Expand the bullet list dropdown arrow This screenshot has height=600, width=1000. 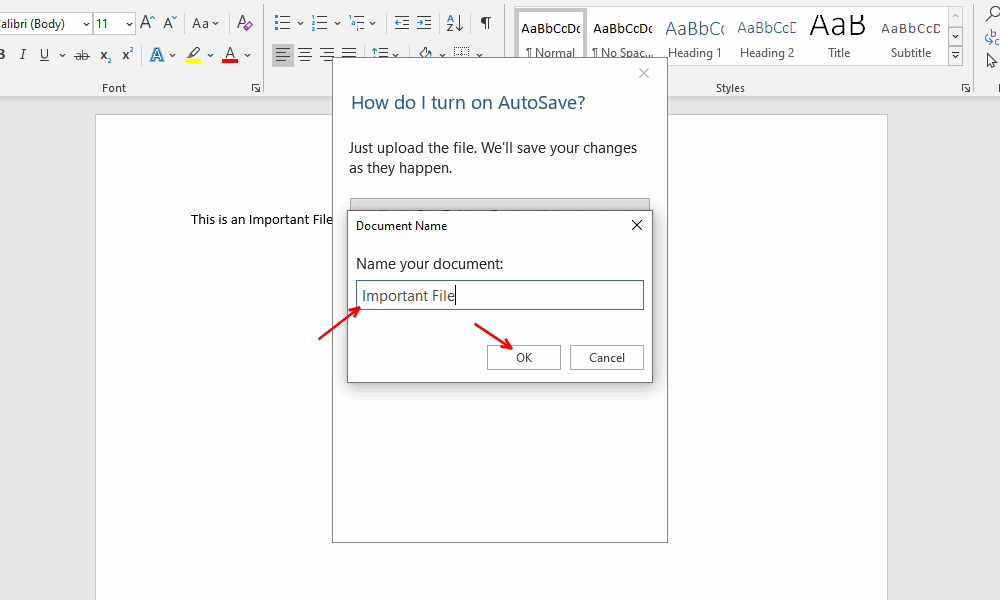tap(300, 23)
